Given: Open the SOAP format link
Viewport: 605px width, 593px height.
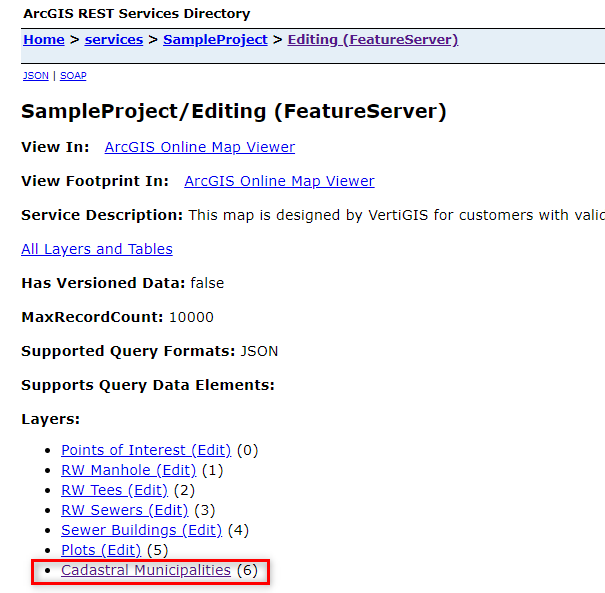Looking at the screenshot, I should coord(73,76).
